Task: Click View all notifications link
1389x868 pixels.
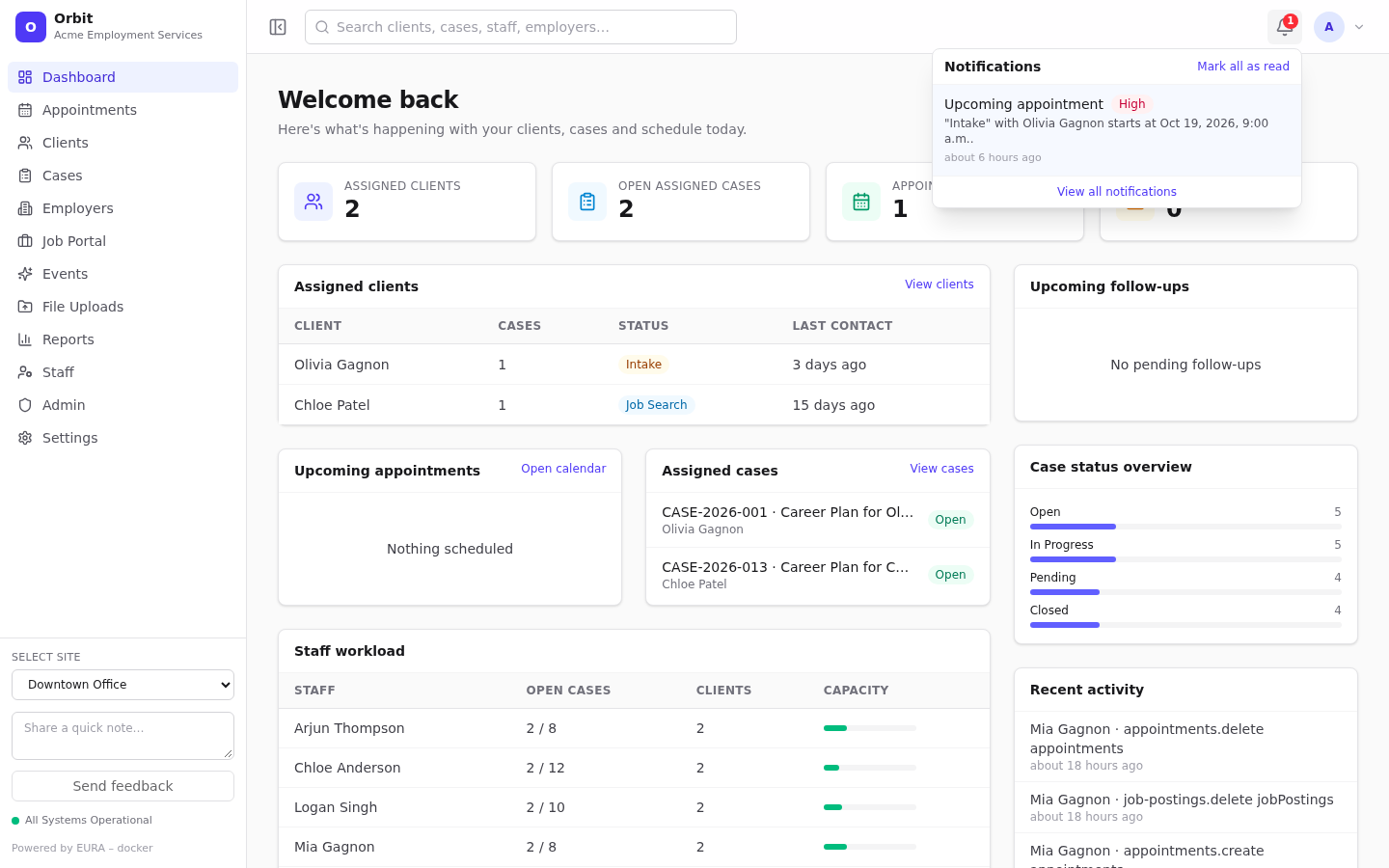Action: pos(1117,192)
